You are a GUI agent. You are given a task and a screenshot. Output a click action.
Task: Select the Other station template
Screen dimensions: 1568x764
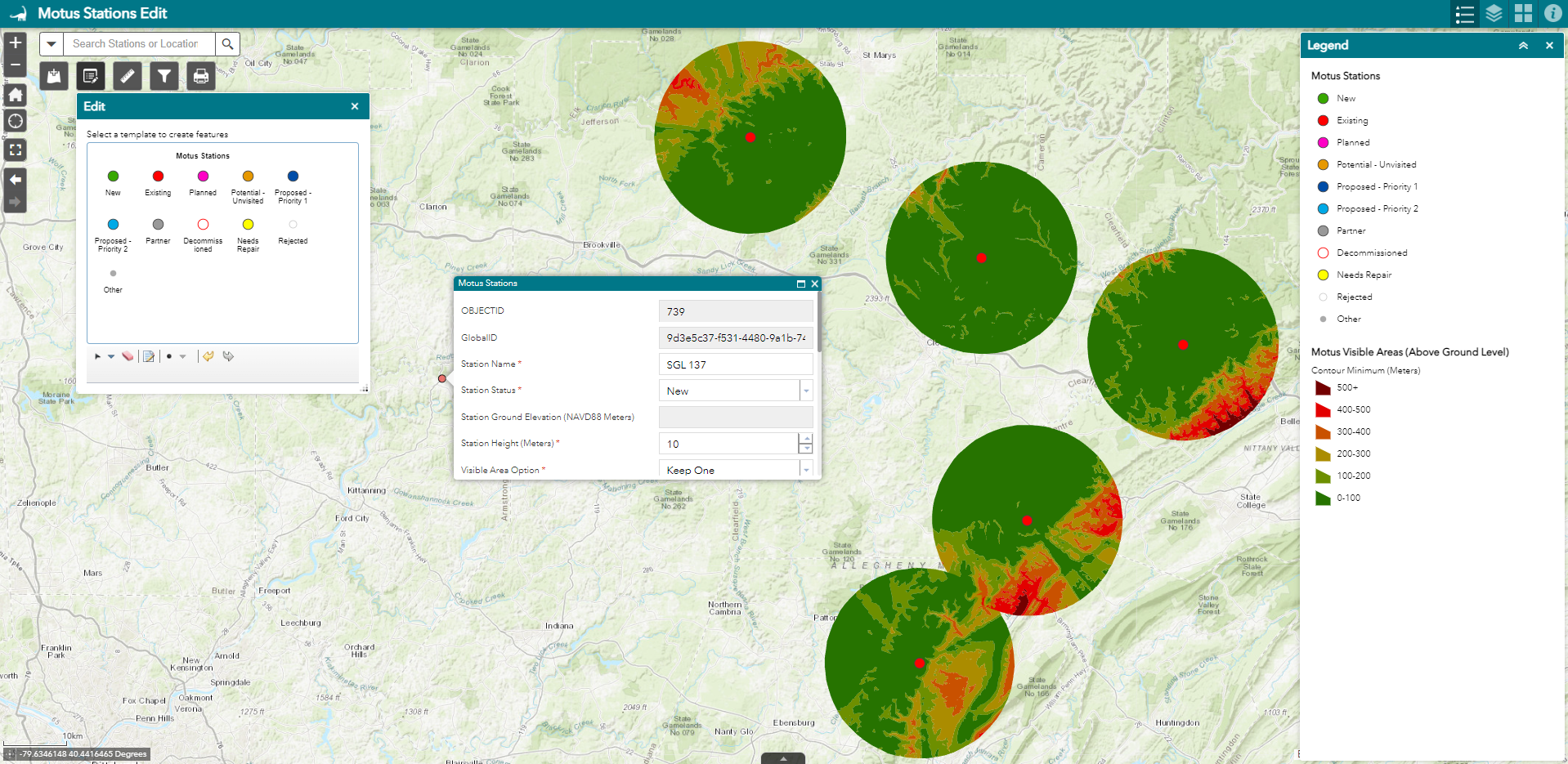[112, 274]
